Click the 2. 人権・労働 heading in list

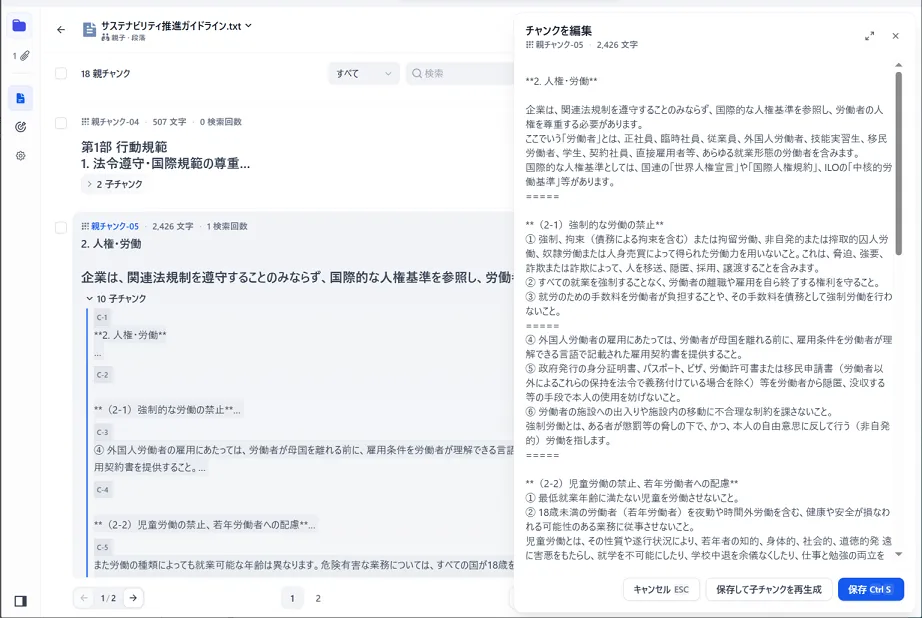click(111, 243)
